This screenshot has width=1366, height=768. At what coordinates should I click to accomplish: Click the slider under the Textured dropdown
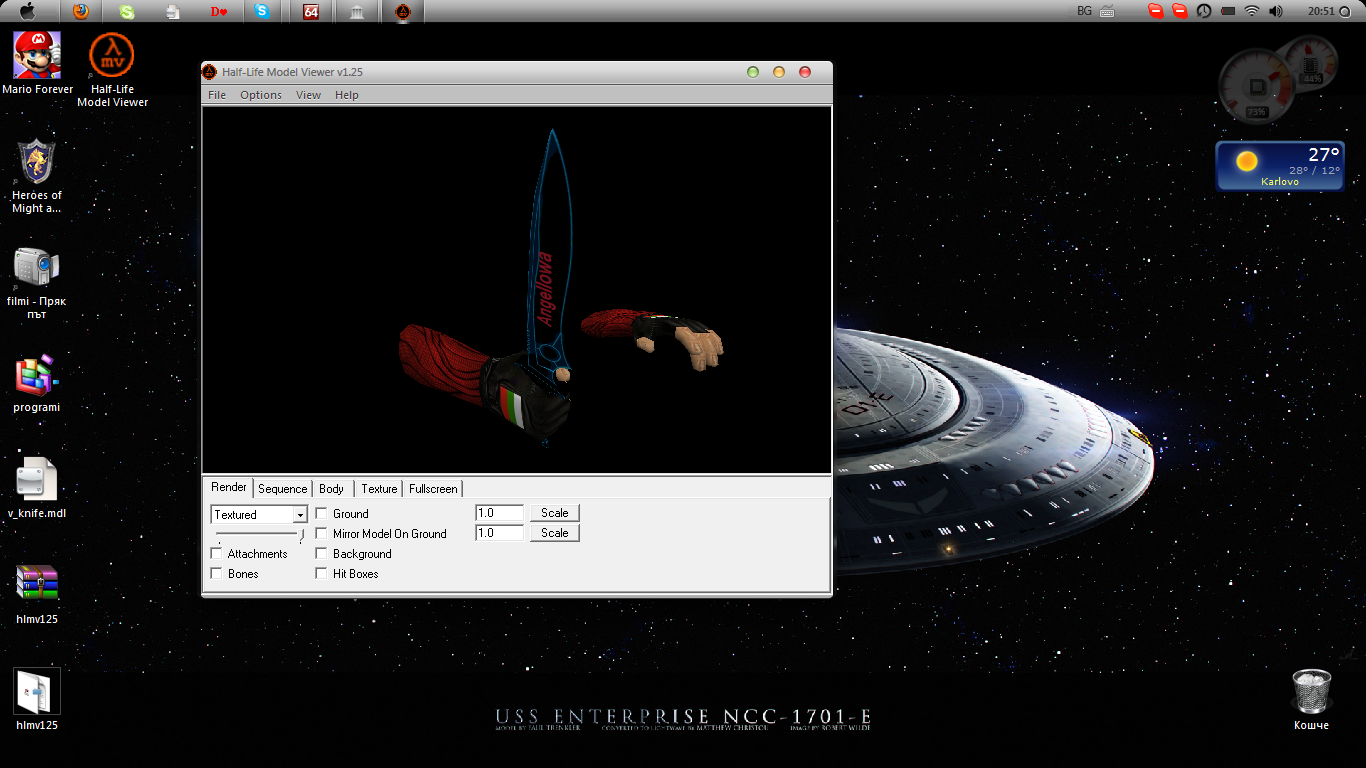(260, 536)
